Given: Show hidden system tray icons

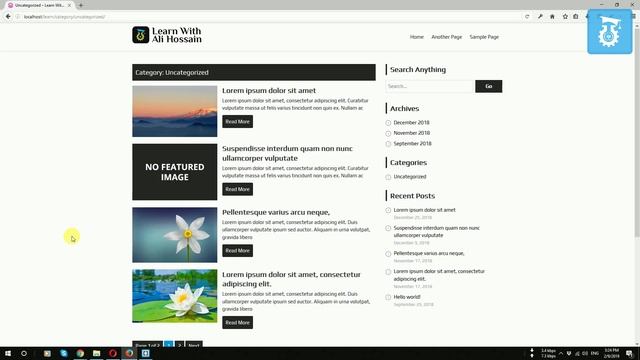Looking at the screenshot, I should coord(561,353).
